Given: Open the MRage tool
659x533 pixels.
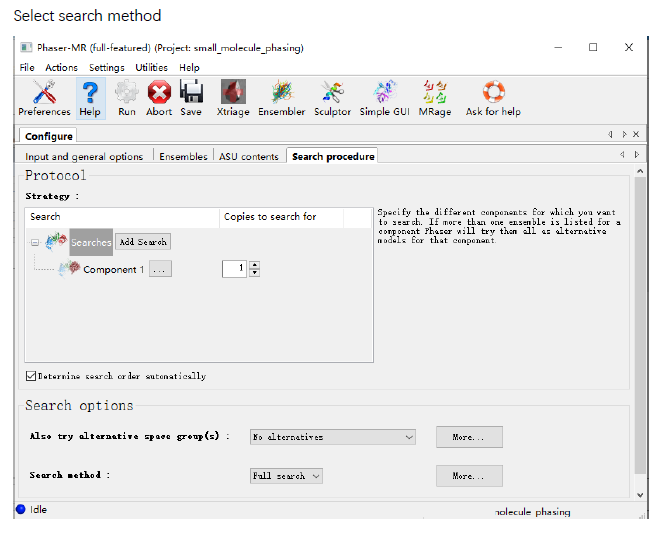Looking at the screenshot, I should [x=434, y=97].
